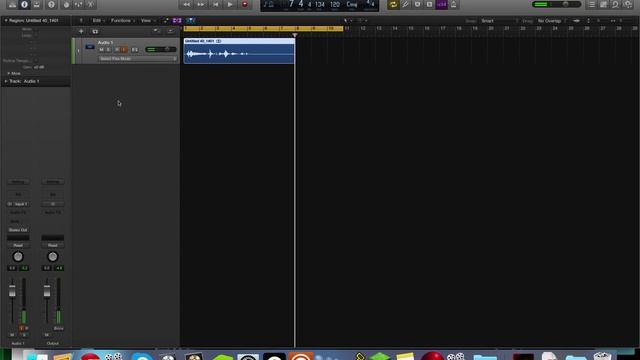Expand the More disclosure triangle in the Region inspector
This screenshot has height=360, width=640.
coord(9,73)
